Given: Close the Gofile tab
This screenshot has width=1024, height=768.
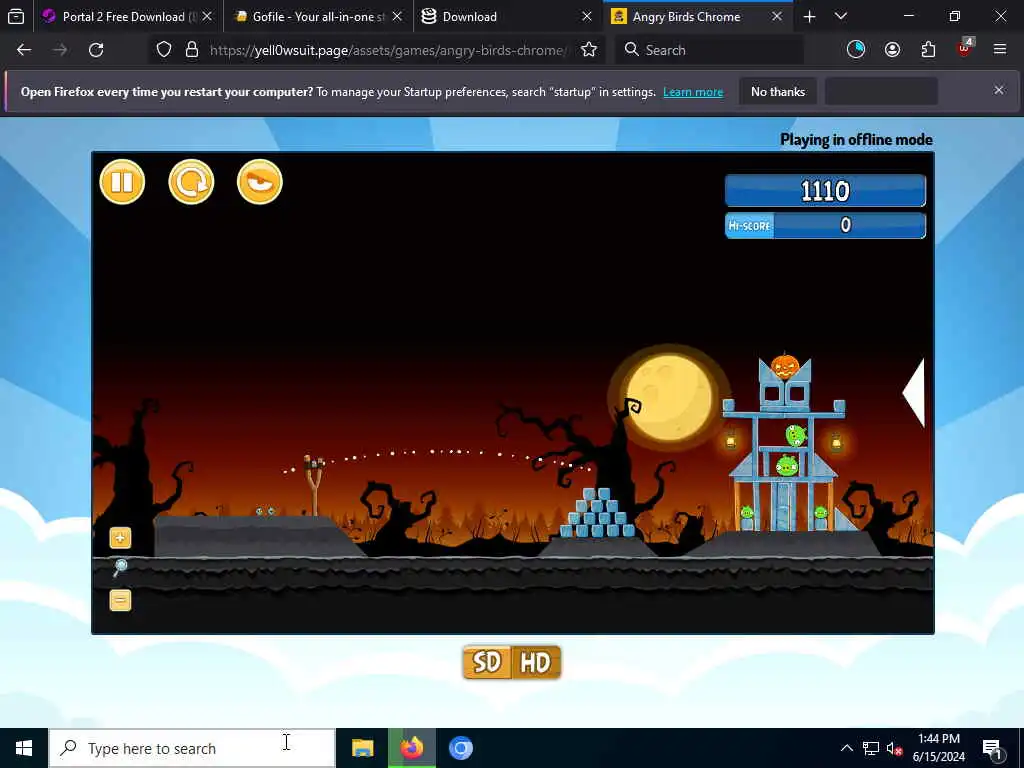Looking at the screenshot, I should [397, 16].
